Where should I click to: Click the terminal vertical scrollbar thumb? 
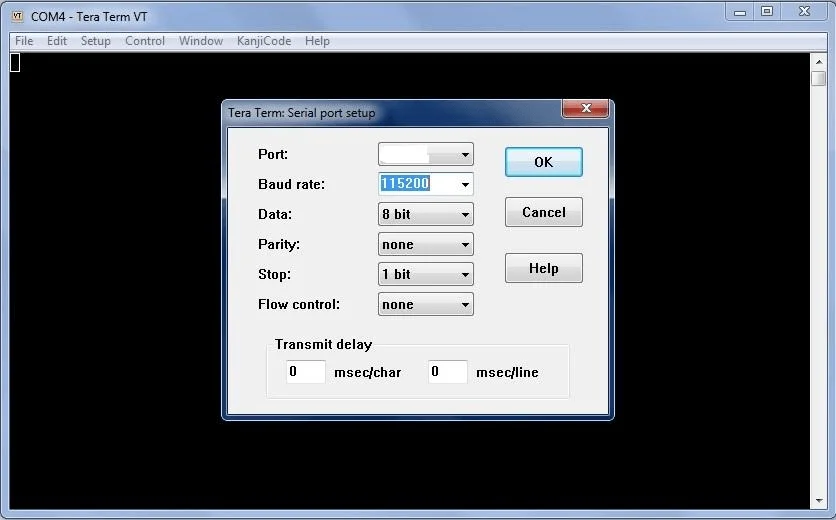tap(819, 78)
